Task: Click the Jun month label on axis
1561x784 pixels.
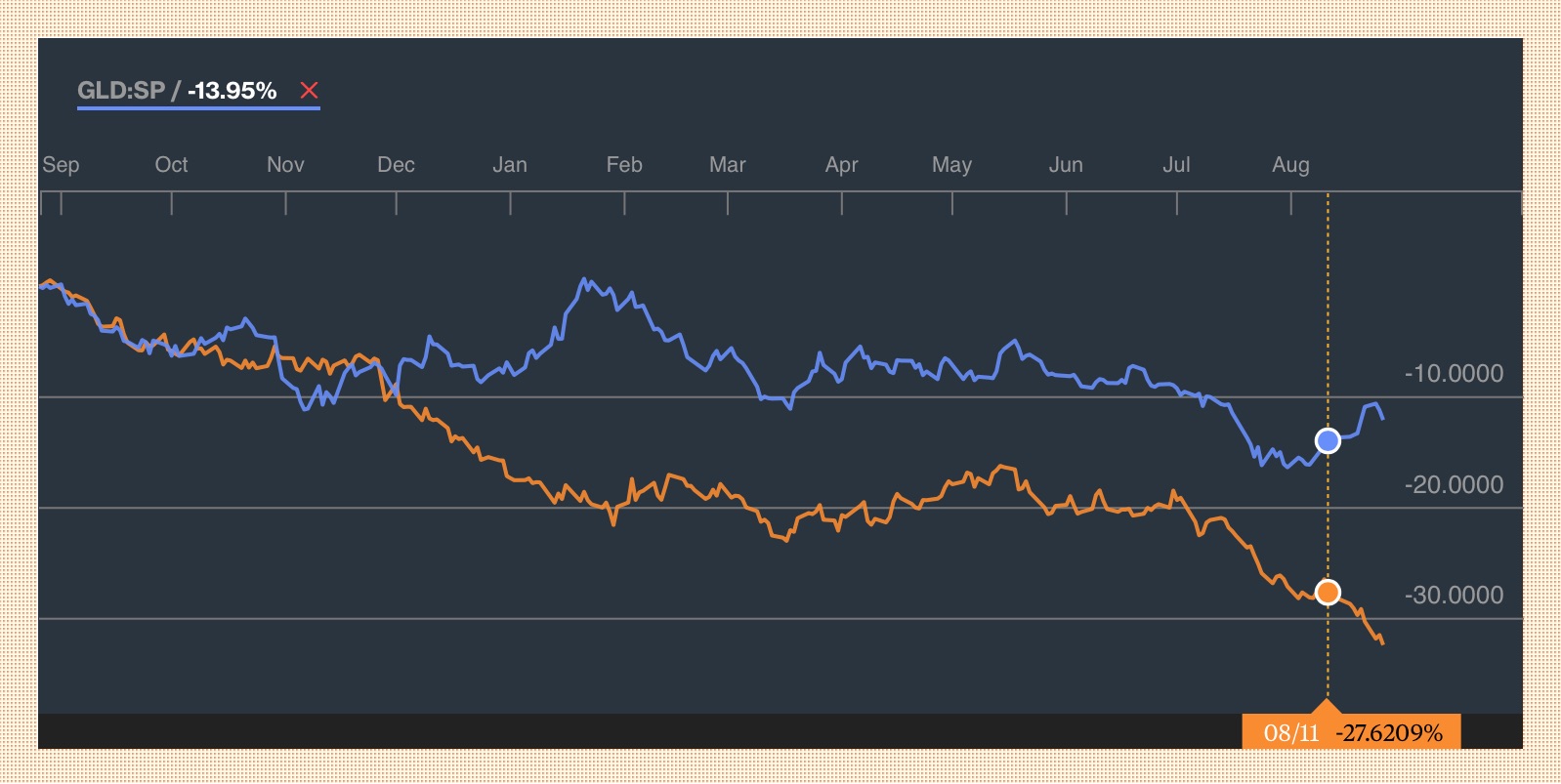Action: pos(1066,165)
